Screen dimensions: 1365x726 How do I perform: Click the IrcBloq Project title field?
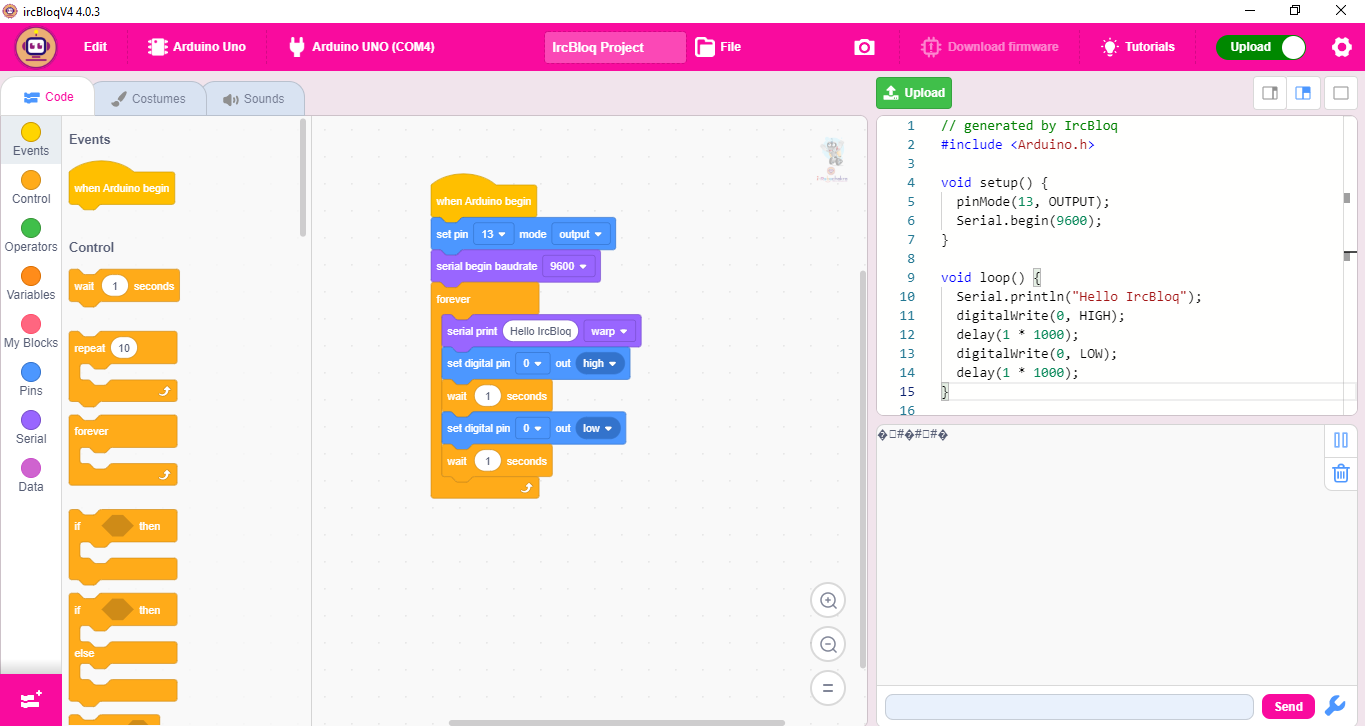coord(615,47)
